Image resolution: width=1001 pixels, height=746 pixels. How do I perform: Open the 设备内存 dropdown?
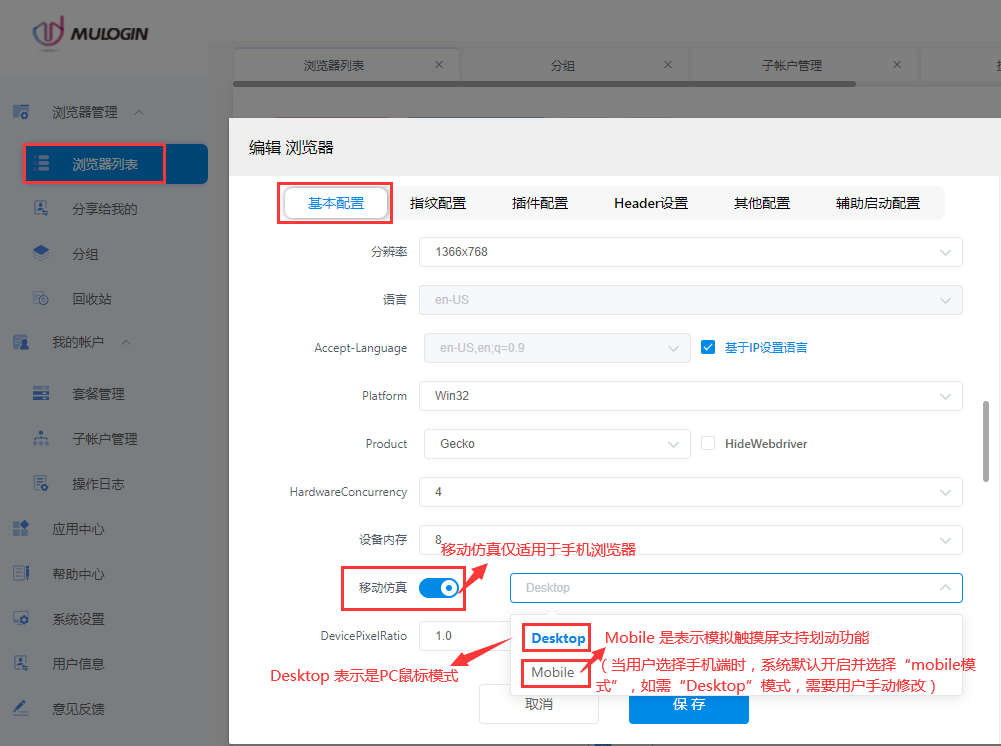[x=691, y=540]
